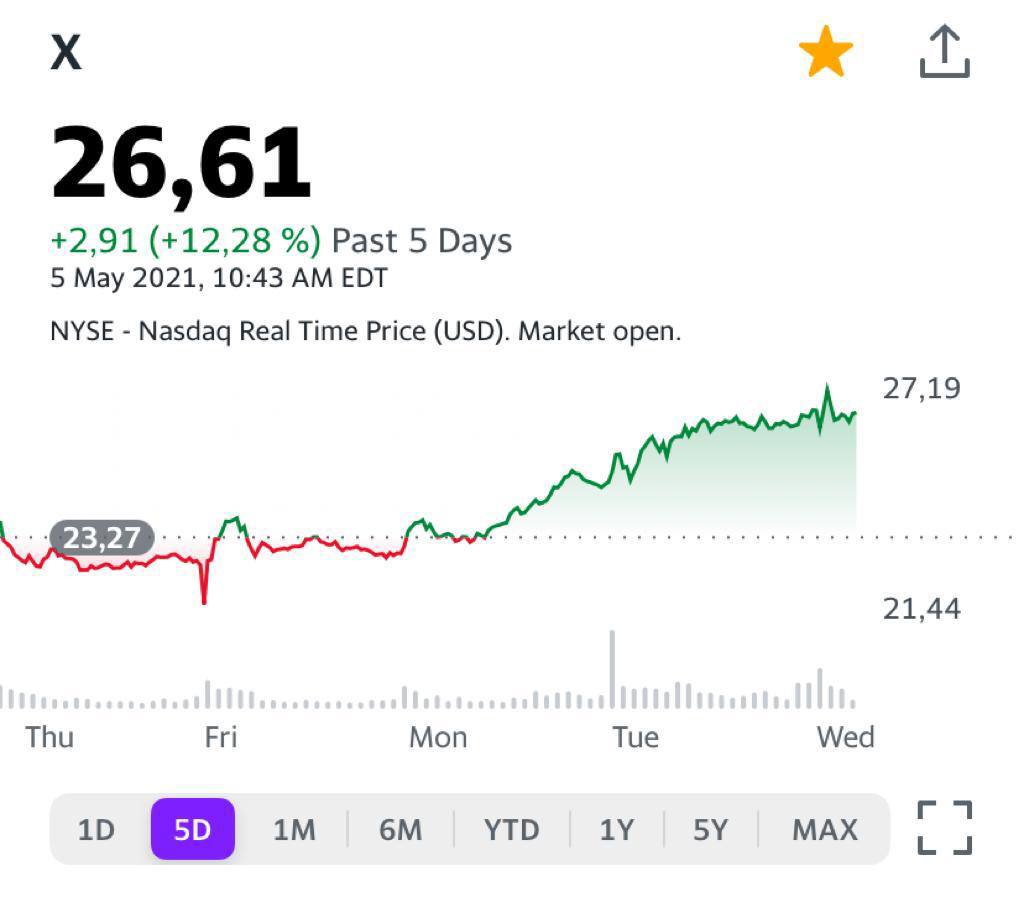Open fullscreen chart view

coord(945,828)
